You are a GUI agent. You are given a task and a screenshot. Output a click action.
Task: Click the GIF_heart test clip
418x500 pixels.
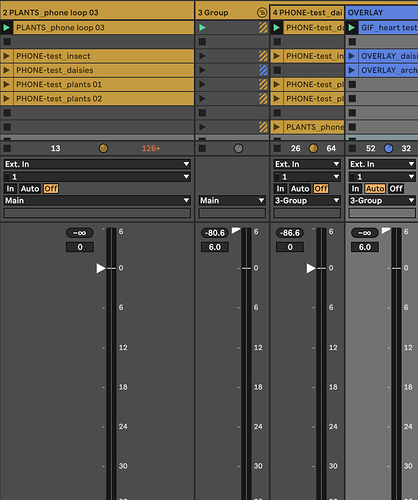click(x=388, y=28)
